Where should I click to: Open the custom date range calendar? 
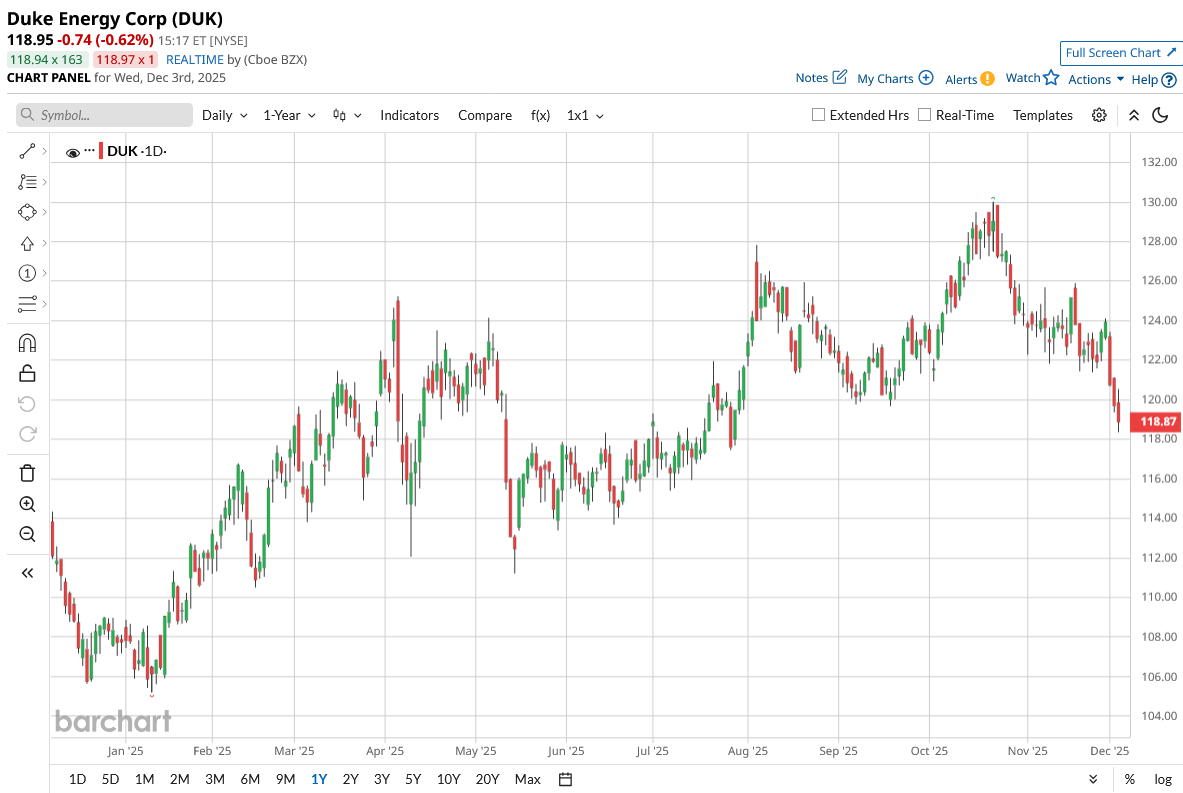point(565,779)
